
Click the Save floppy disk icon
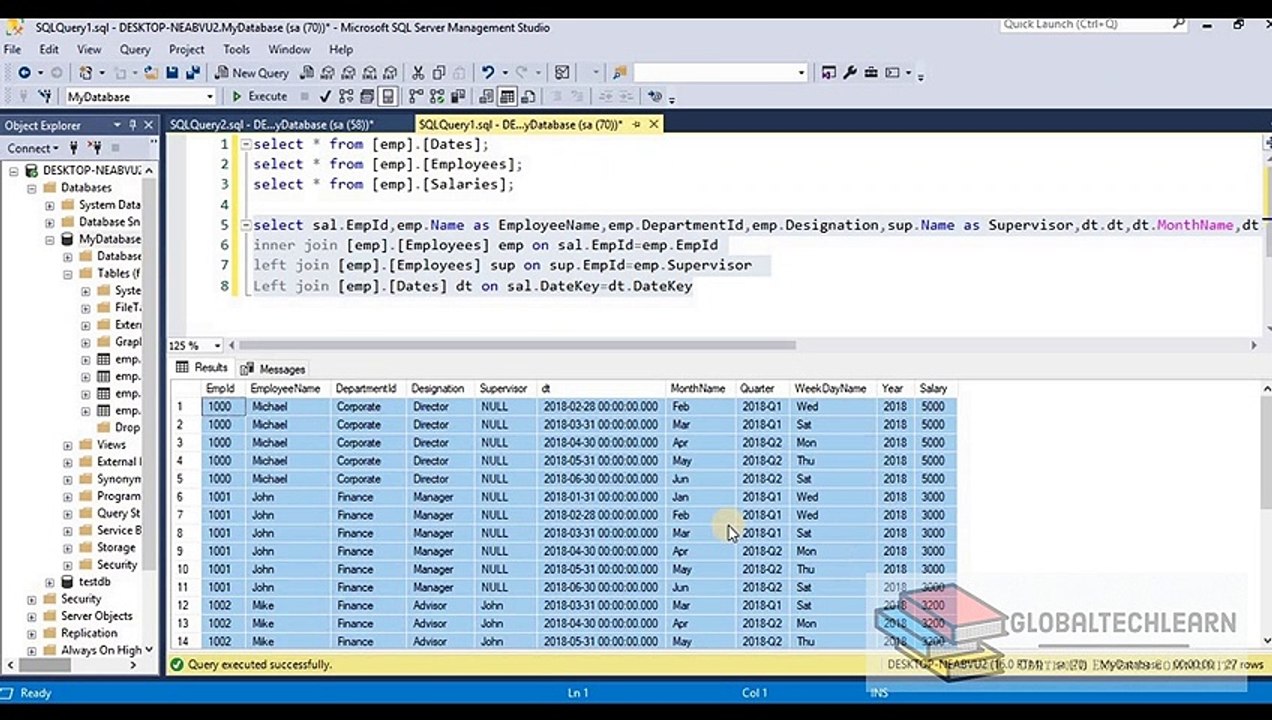(x=172, y=73)
